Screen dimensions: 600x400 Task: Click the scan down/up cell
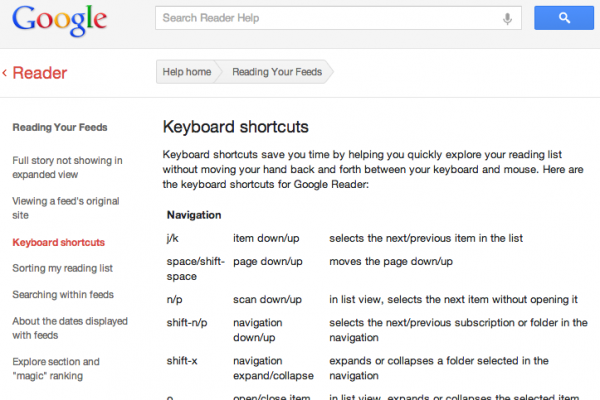tap(267, 299)
